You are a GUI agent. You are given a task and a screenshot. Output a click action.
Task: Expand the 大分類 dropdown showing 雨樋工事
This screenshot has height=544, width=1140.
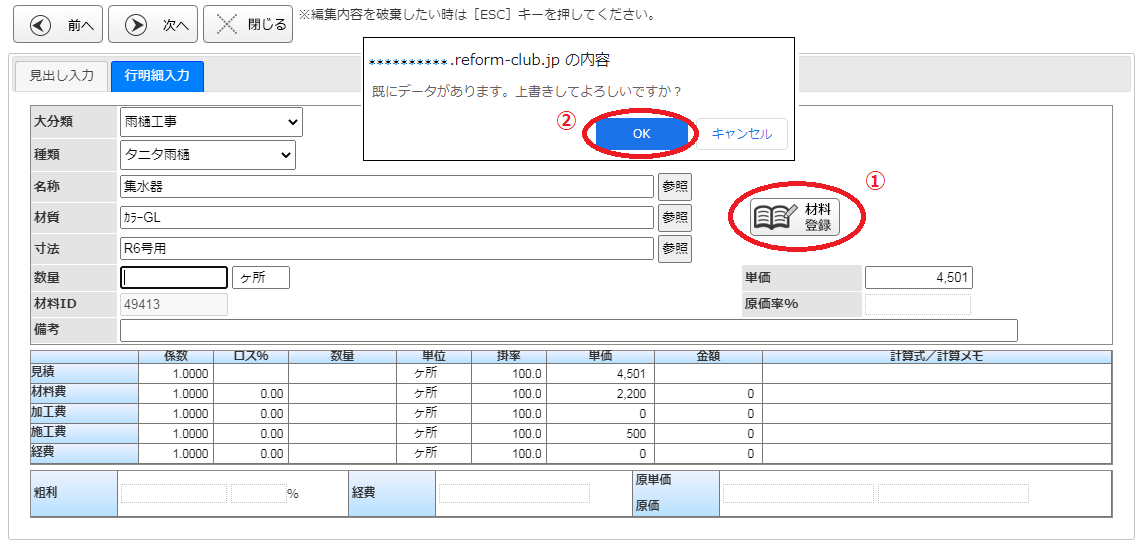pos(211,122)
